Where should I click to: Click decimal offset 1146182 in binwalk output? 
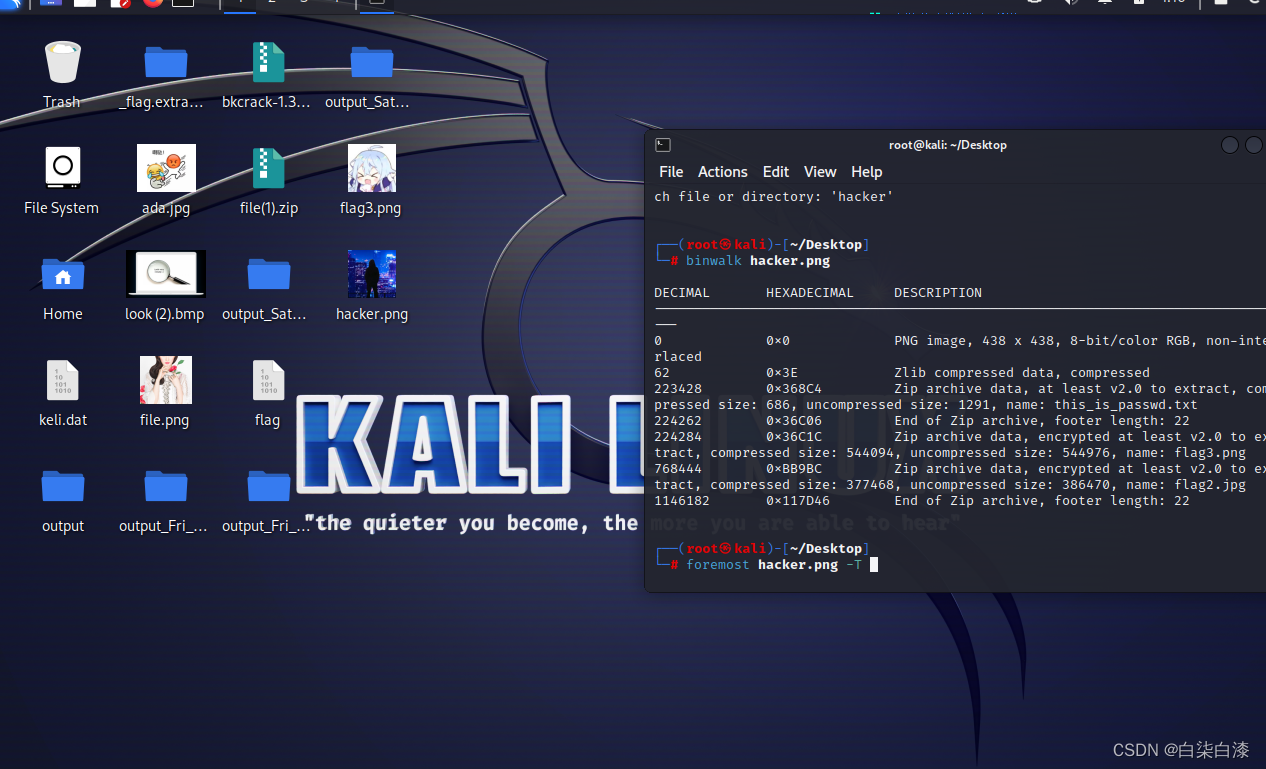click(682, 501)
